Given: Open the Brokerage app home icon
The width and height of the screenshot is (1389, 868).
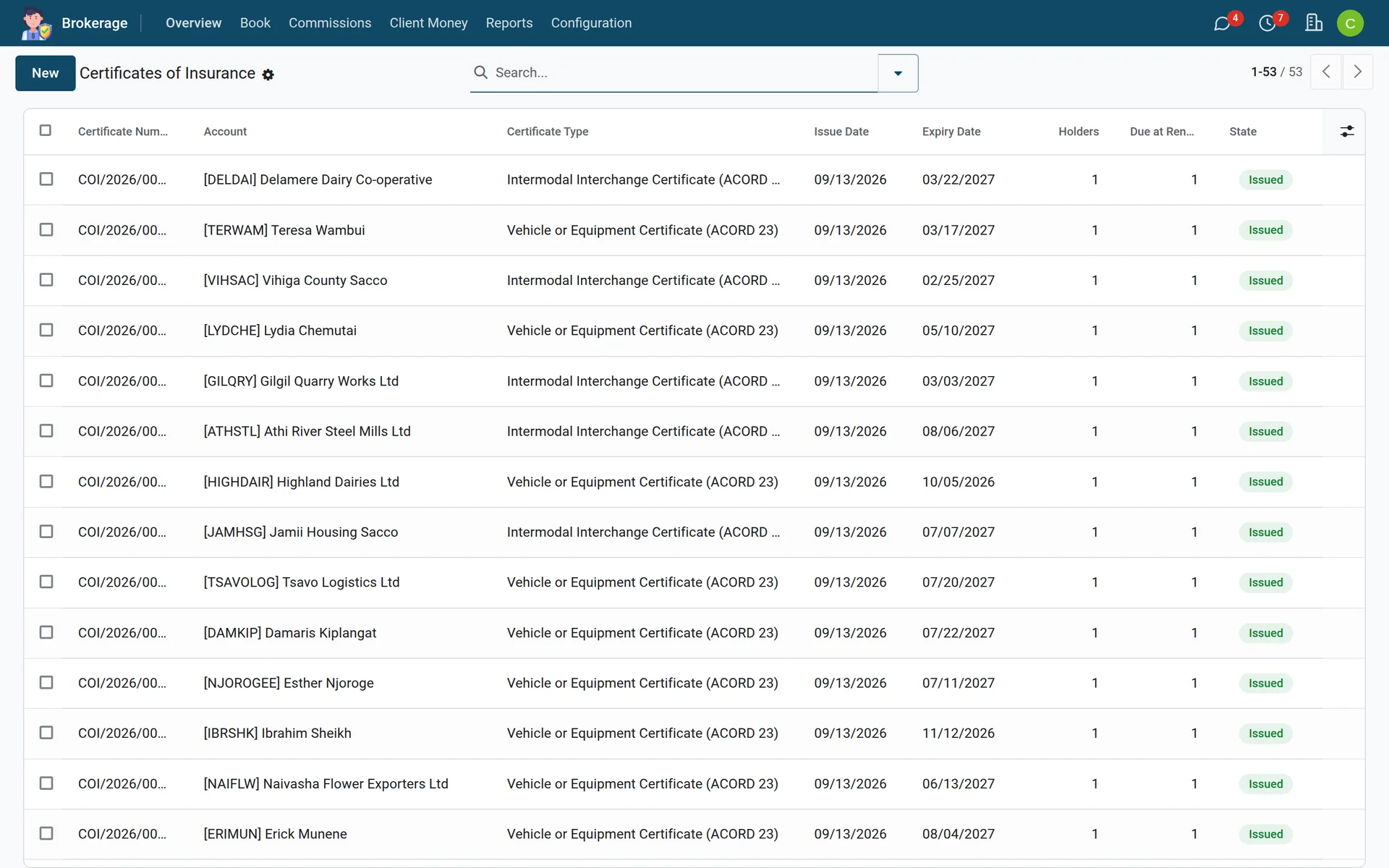Looking at the screenshot, I should point(36,23).
